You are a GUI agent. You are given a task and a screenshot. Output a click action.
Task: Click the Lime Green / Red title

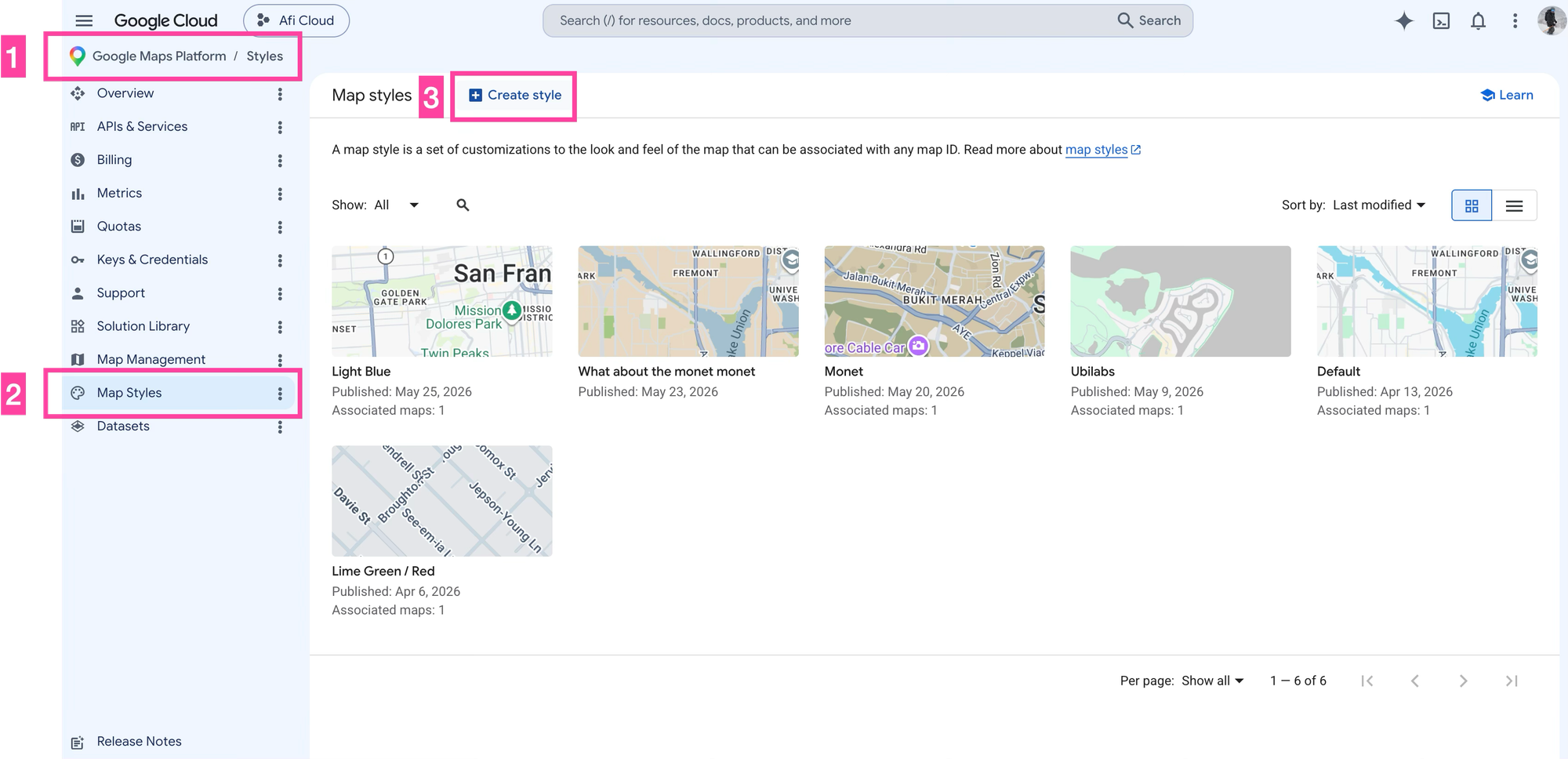(383, 572)
